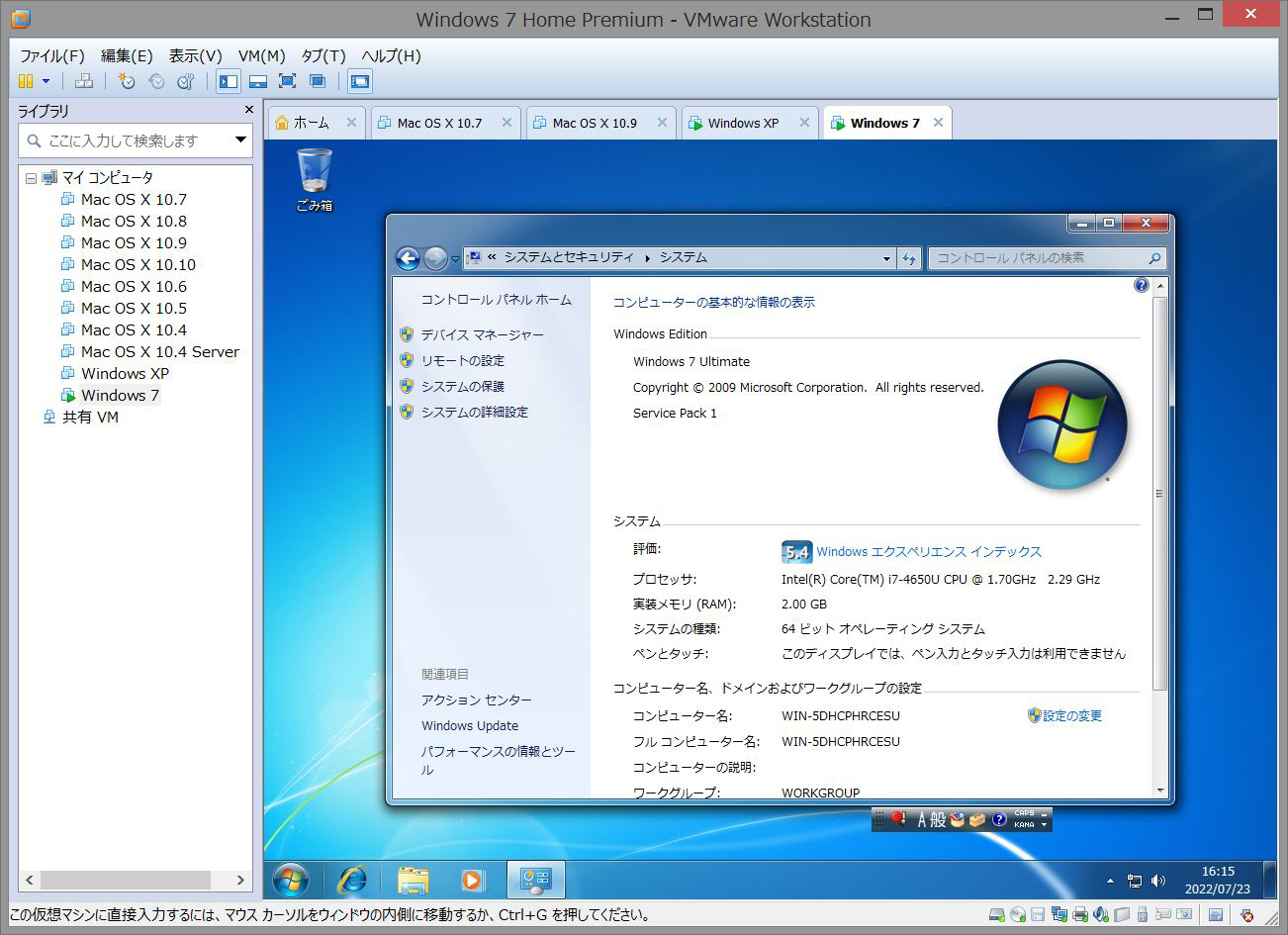This screenshot has width=1288, height=935.
Task: Open Windows Media Player taskbar icon
Action: click(x=473, y=879)
